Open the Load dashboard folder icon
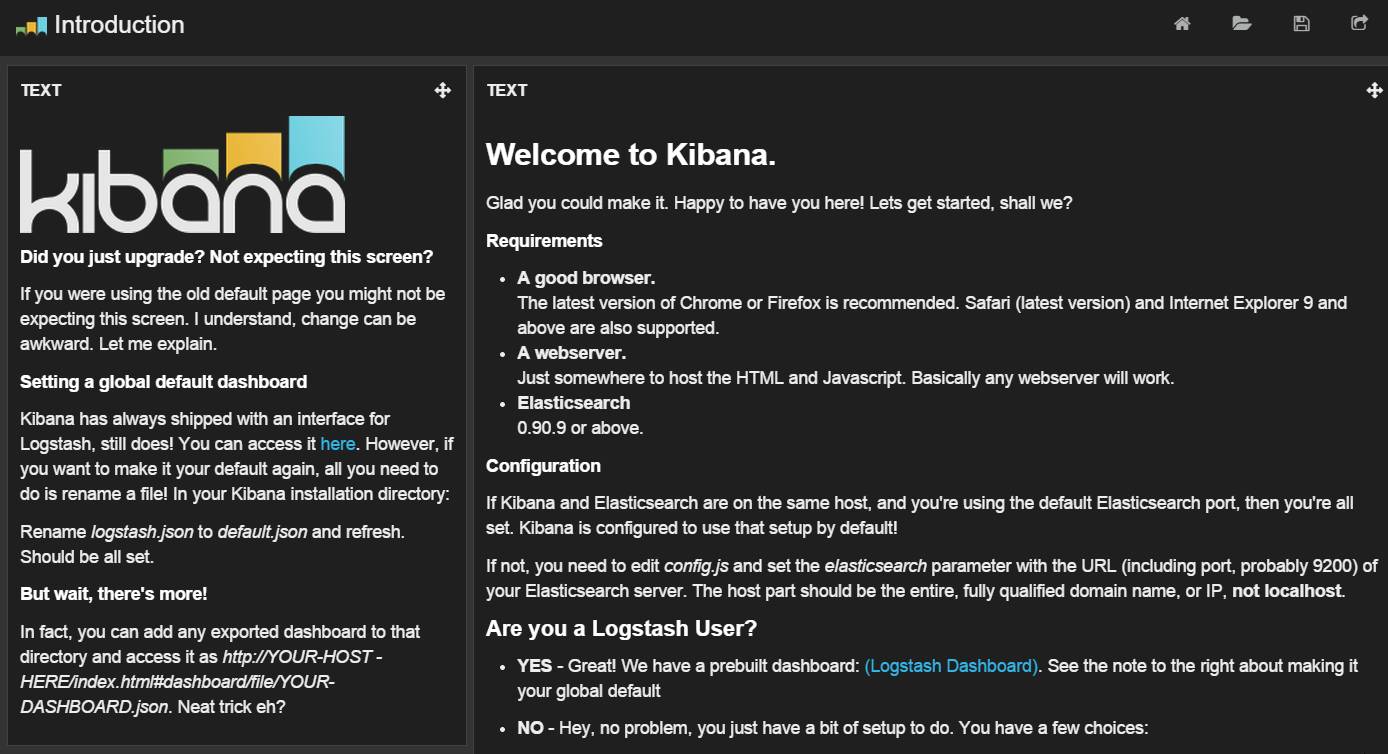This screenshot has width=1388, height=754. (1242, 23)
